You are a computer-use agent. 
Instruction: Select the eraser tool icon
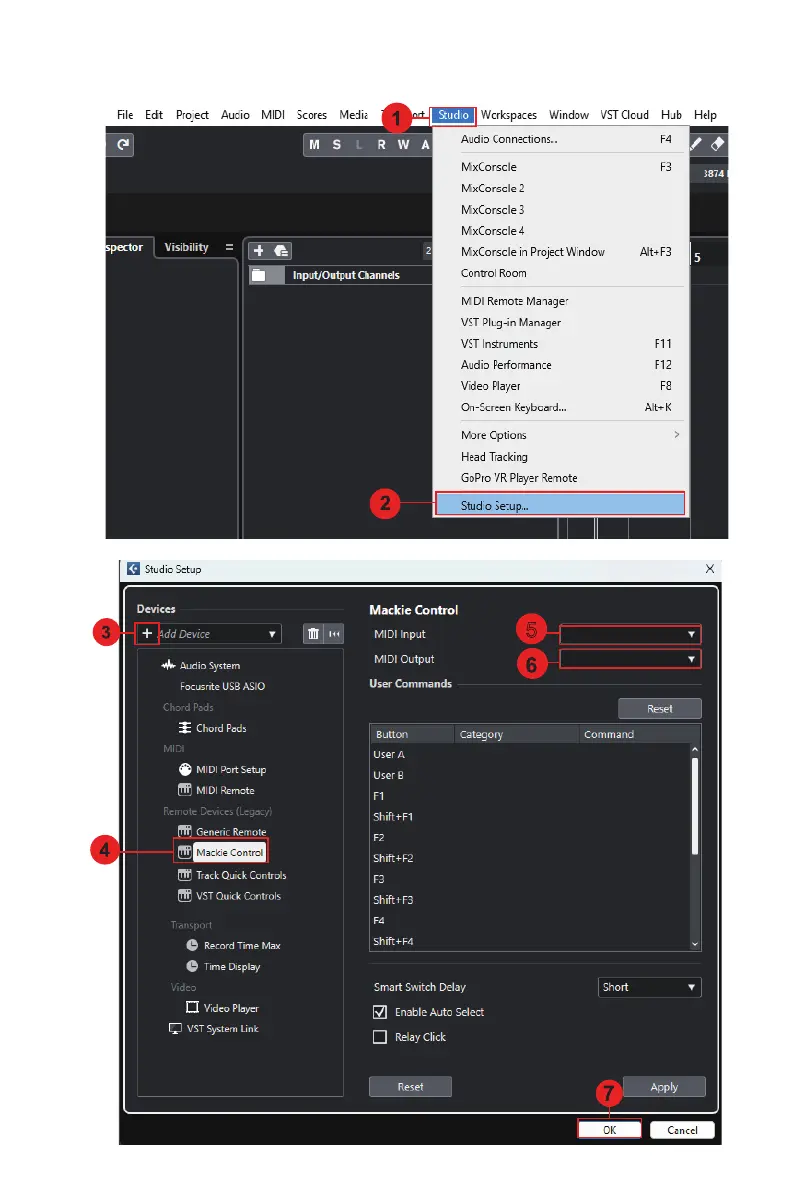[x=717, y=144]
